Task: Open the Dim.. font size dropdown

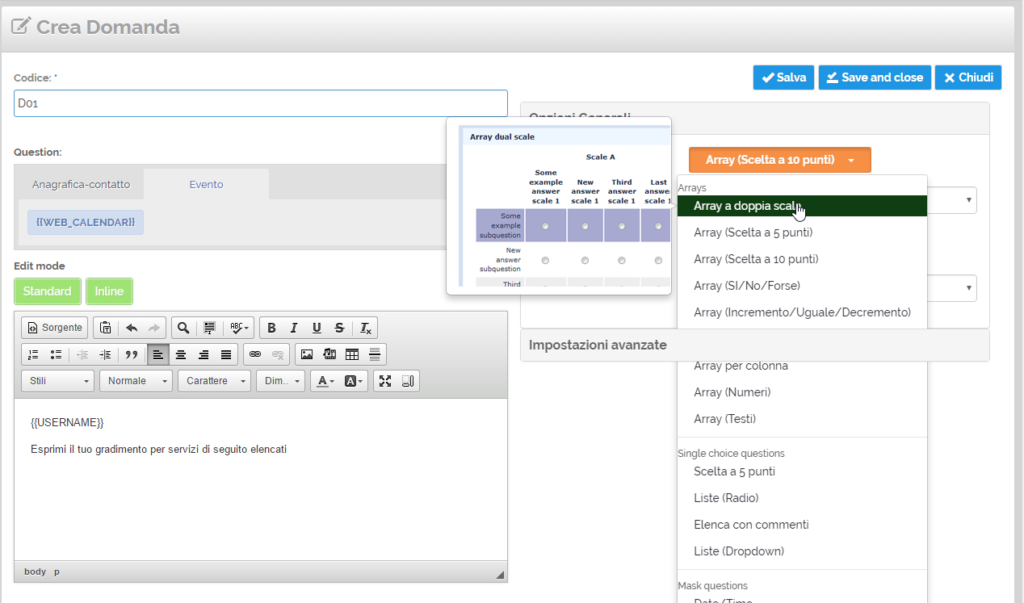Action: (x=280, y=381)
